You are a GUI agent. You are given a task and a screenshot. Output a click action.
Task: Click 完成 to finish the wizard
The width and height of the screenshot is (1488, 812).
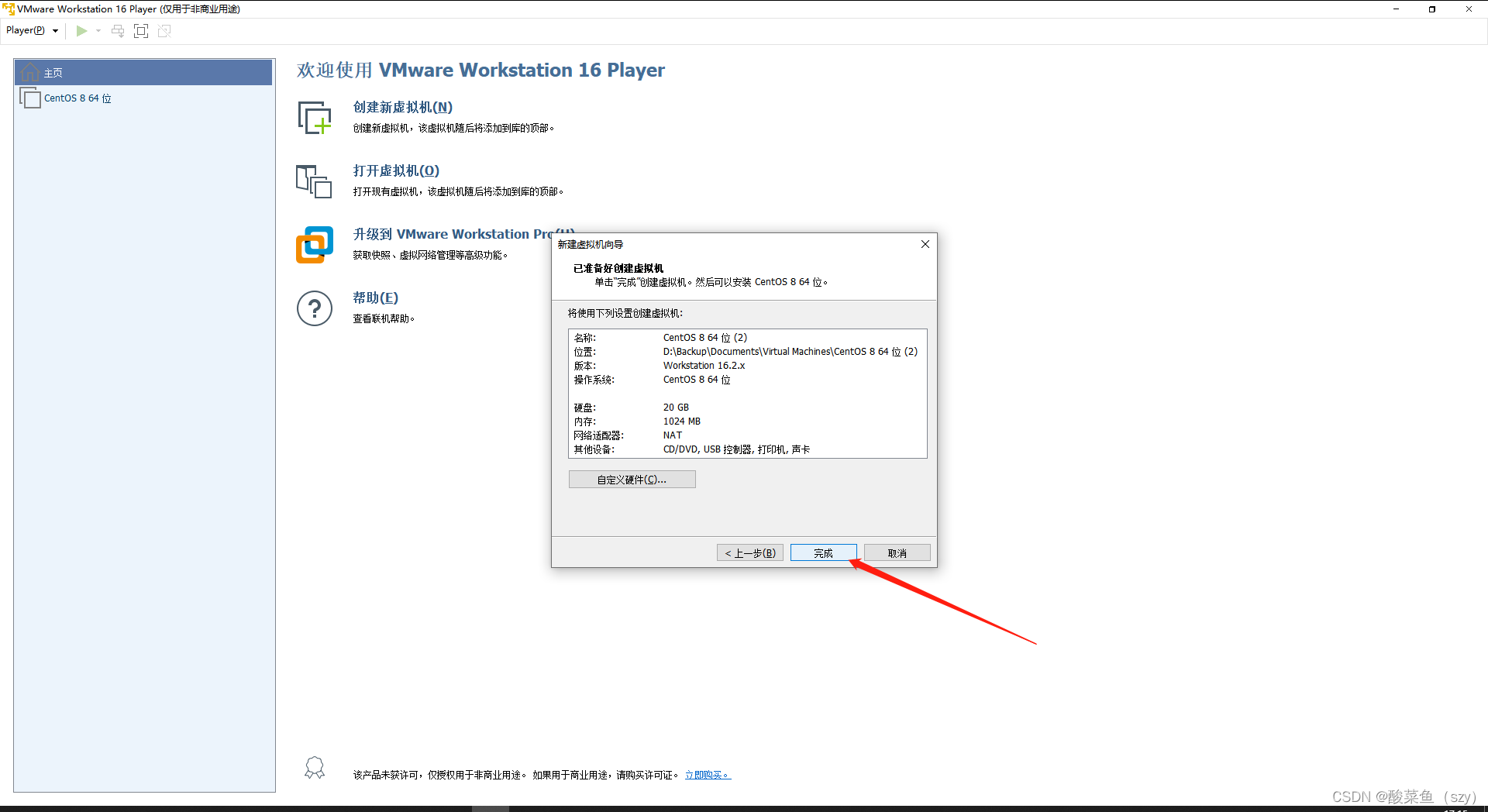(823, 553)
